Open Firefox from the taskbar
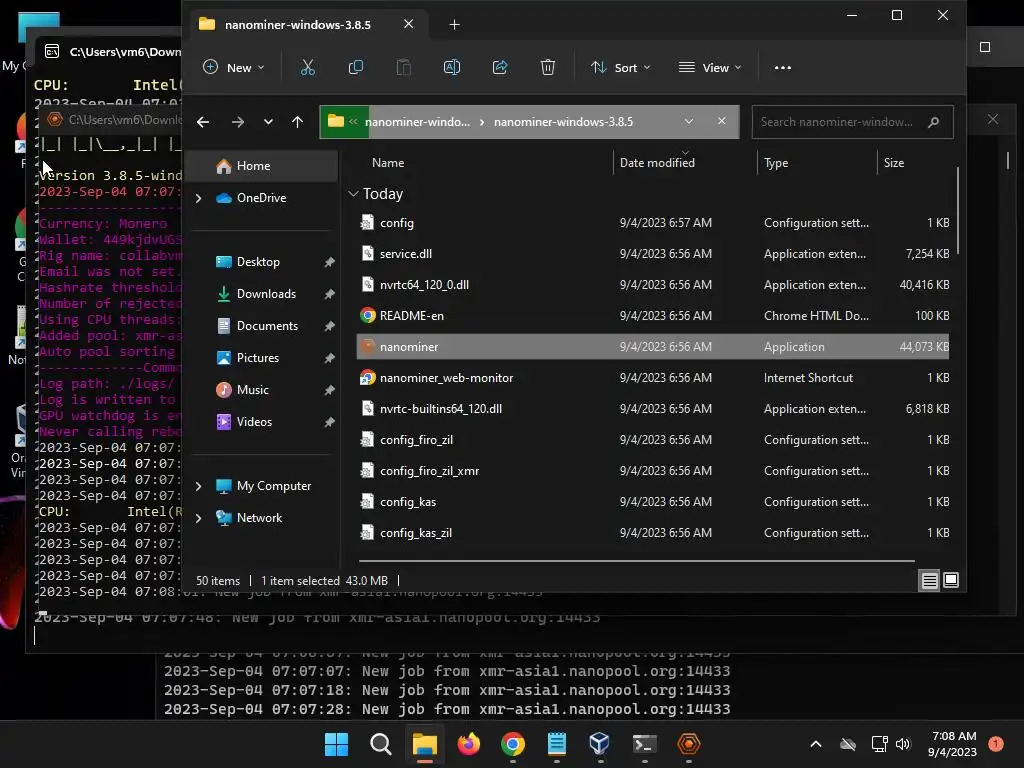Image resolution: width=1024 pixels, height=768 pixels. point(468,744)
